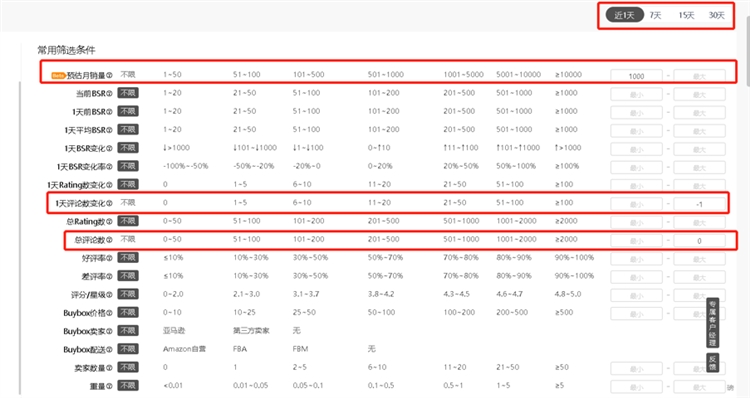Pick 2~5 in the 卖家数量 row
This screenshot has width=750, height=398.
[x=299, y=367]
